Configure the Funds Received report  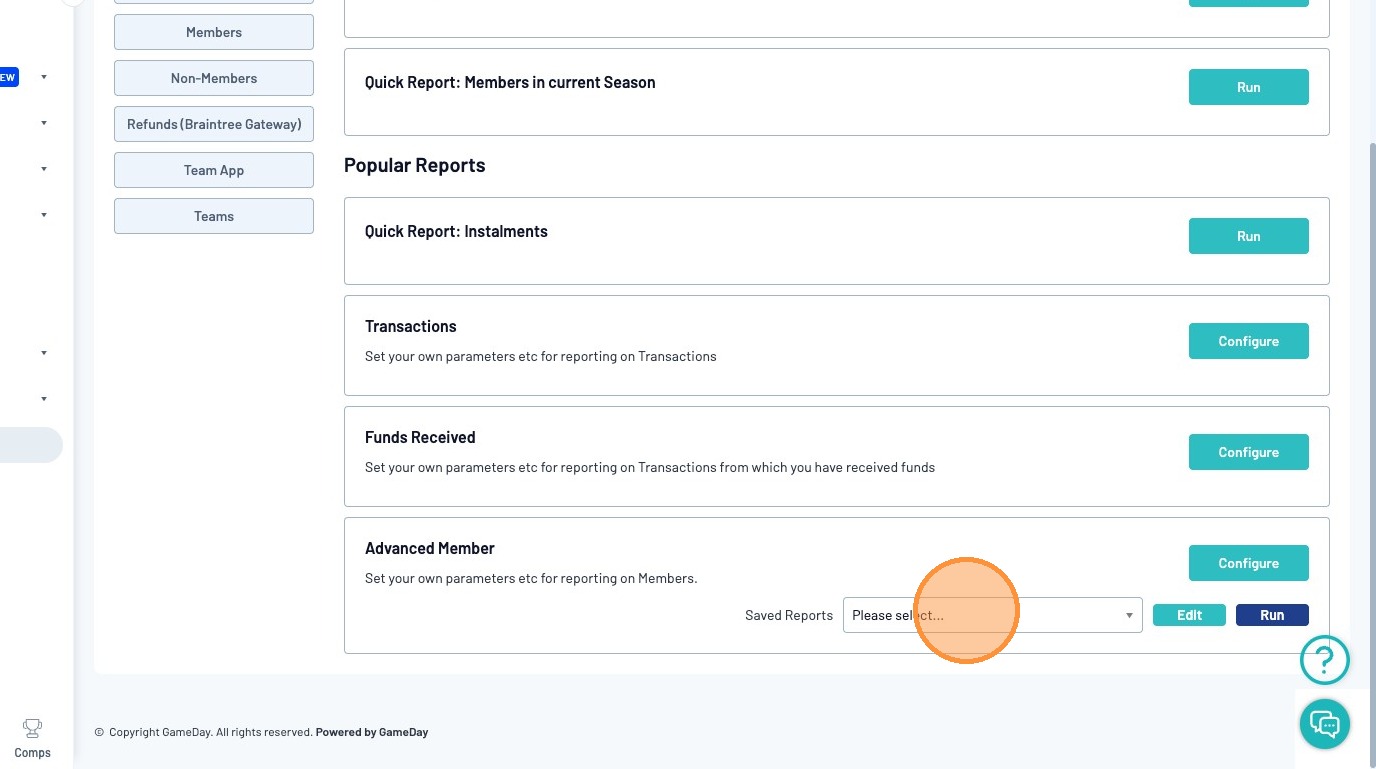pyautogui.click(x=1248, y=452)
